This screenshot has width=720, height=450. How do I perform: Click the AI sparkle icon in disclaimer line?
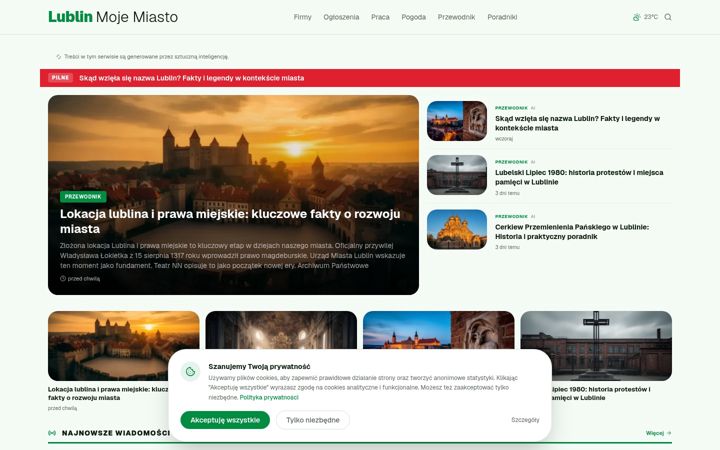click(x=59, y=57)
